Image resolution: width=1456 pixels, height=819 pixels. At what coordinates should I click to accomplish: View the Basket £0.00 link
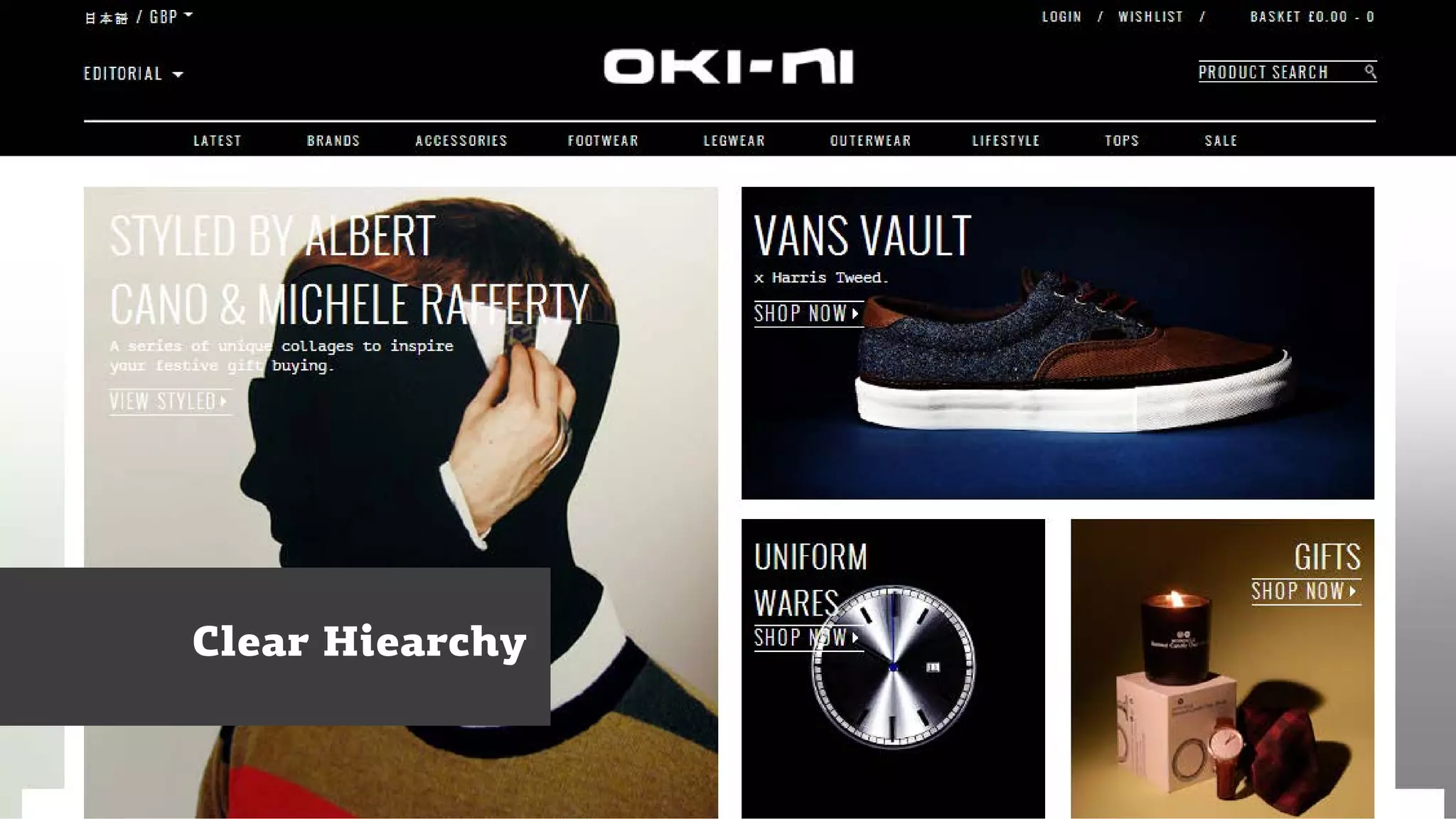coord(1312,16)
